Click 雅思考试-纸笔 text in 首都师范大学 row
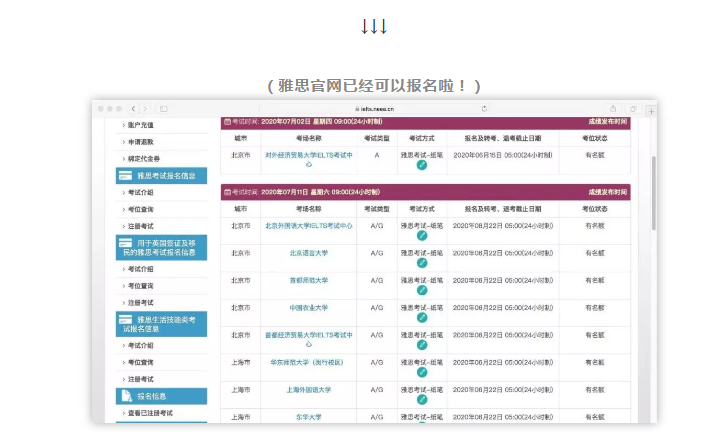Image resolution: width=704 pixels, height=440 pixels. 422,281
